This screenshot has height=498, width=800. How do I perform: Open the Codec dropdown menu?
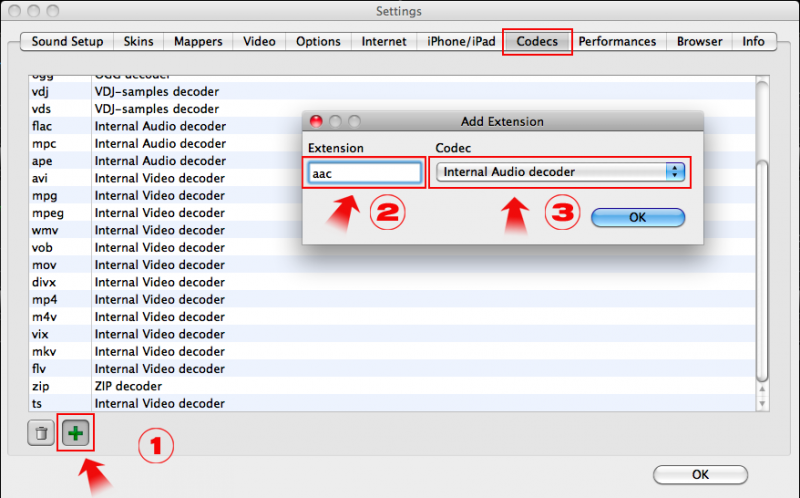(562, 172)
